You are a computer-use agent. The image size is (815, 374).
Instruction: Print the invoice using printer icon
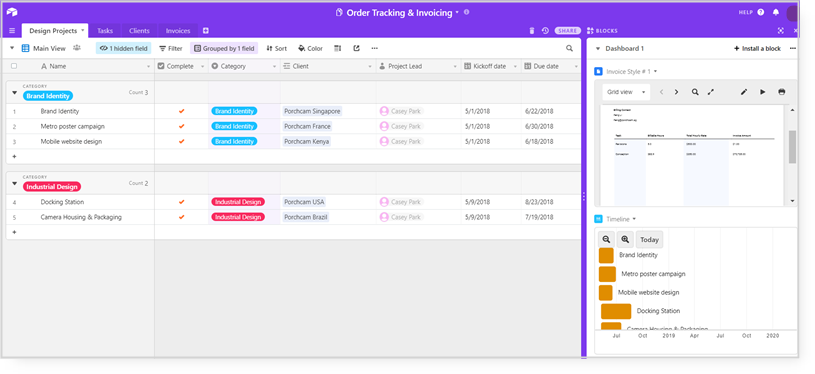[x=782, y=92]
